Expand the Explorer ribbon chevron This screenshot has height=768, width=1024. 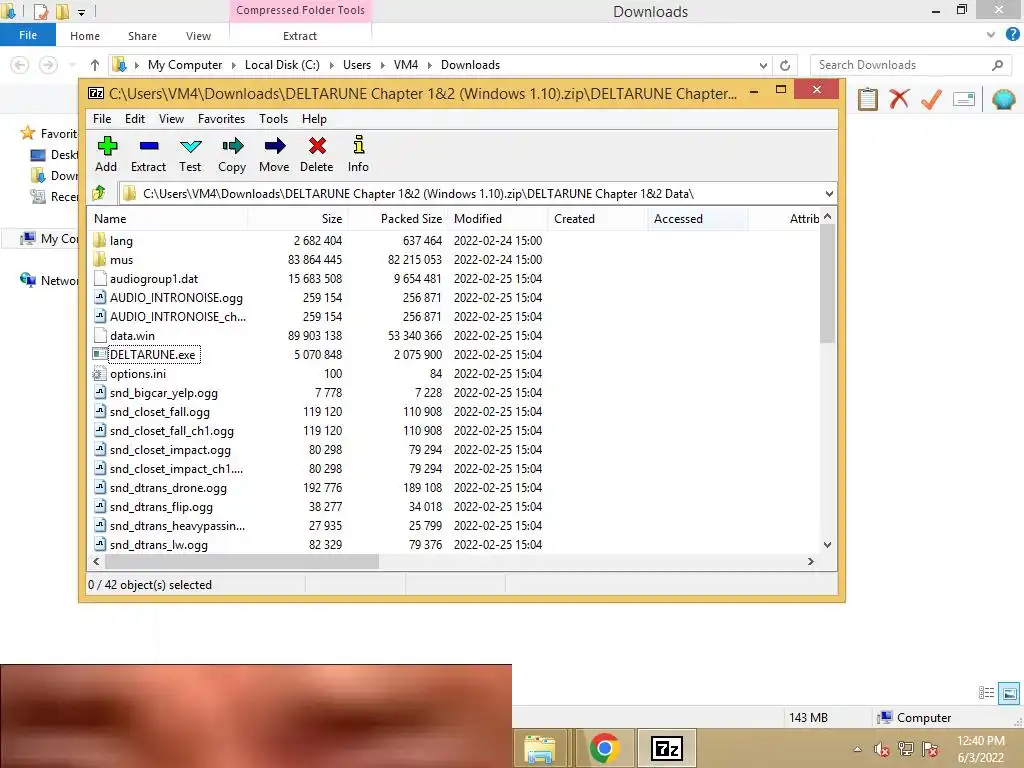click(x=991, y=35)
